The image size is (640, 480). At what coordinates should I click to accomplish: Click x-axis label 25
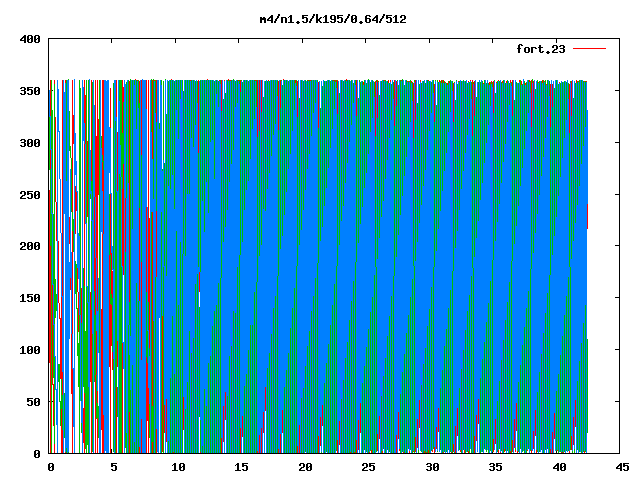(368, 467)
